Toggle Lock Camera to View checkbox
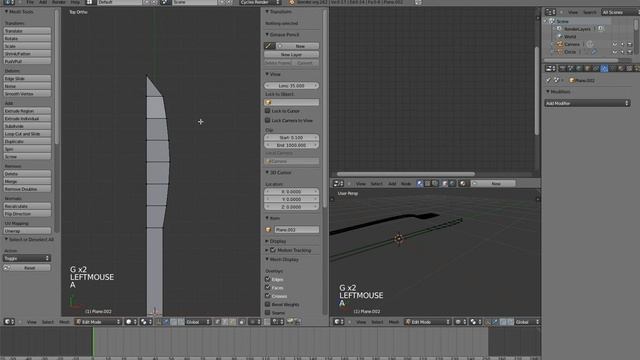The height and width of the screenshot is (360, 640). click(268, 120)
